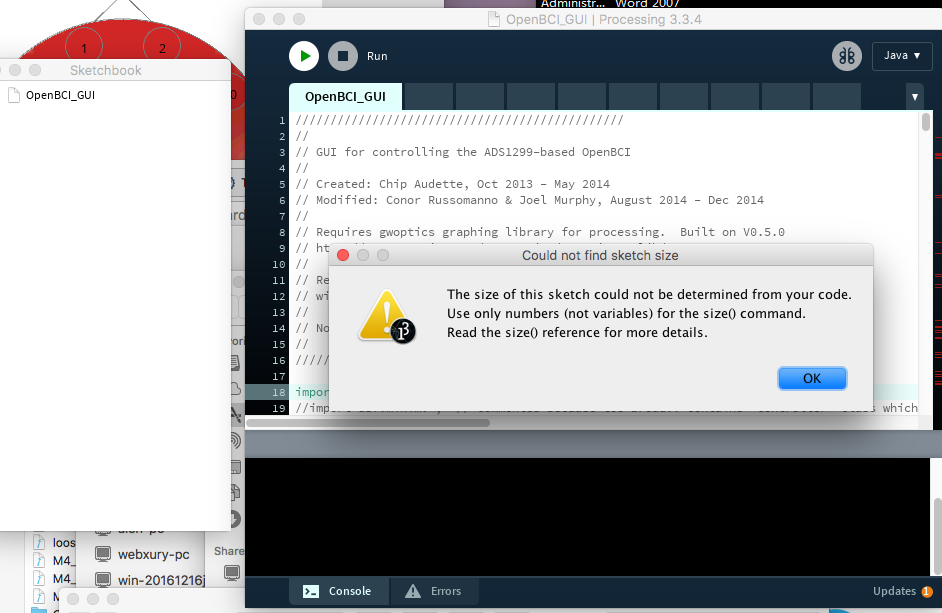This screenshot has height=613, width=942.
Task: Open the Java mode dropdown
Action: coord(901,56)
